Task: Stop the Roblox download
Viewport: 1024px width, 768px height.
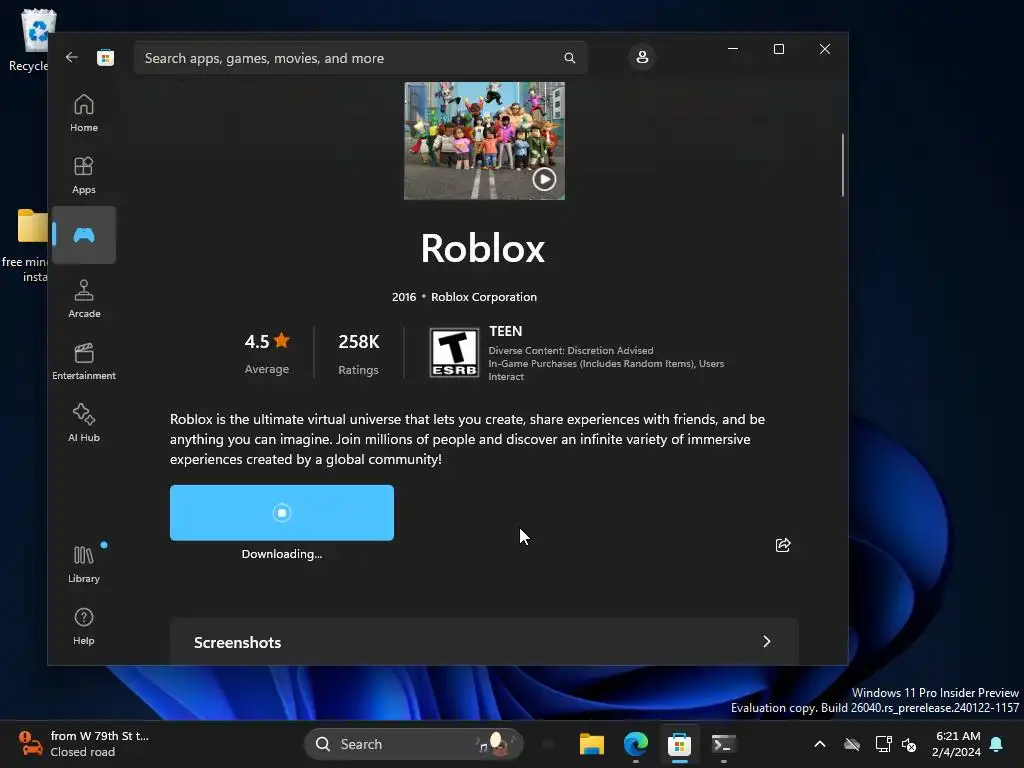Action: tap(281, 513)
